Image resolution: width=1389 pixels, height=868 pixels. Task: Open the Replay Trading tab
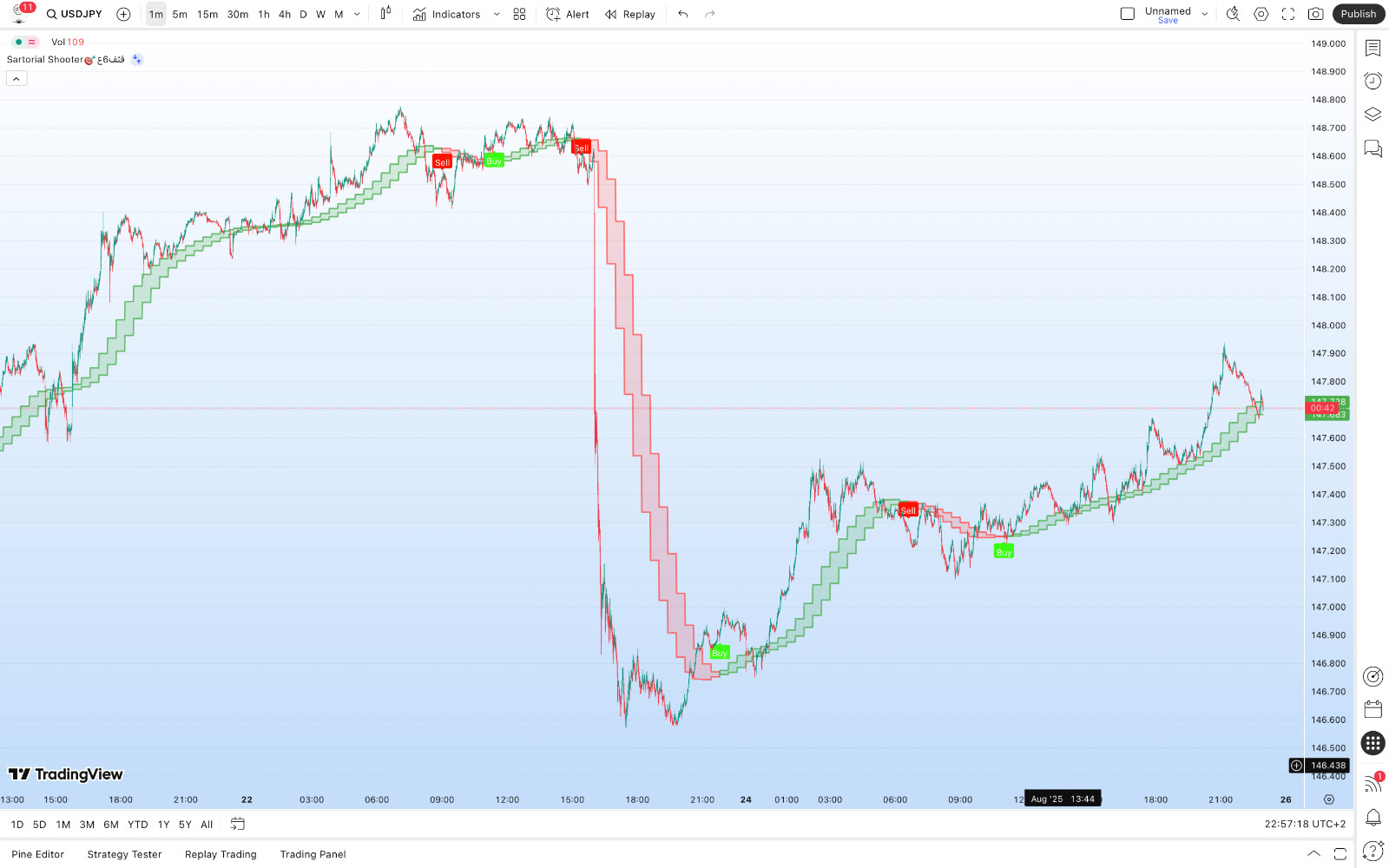[221, 854]
